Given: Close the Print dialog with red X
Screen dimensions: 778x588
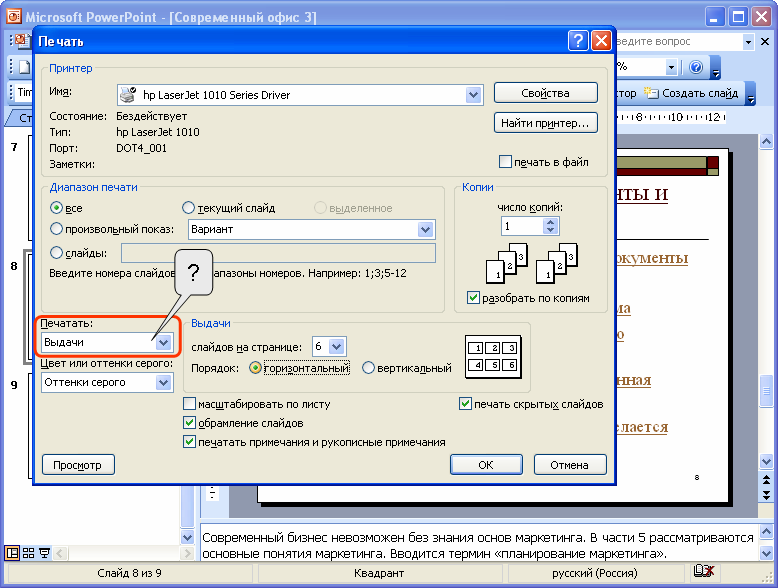Looking at the screenshot, I should point(601,41).
